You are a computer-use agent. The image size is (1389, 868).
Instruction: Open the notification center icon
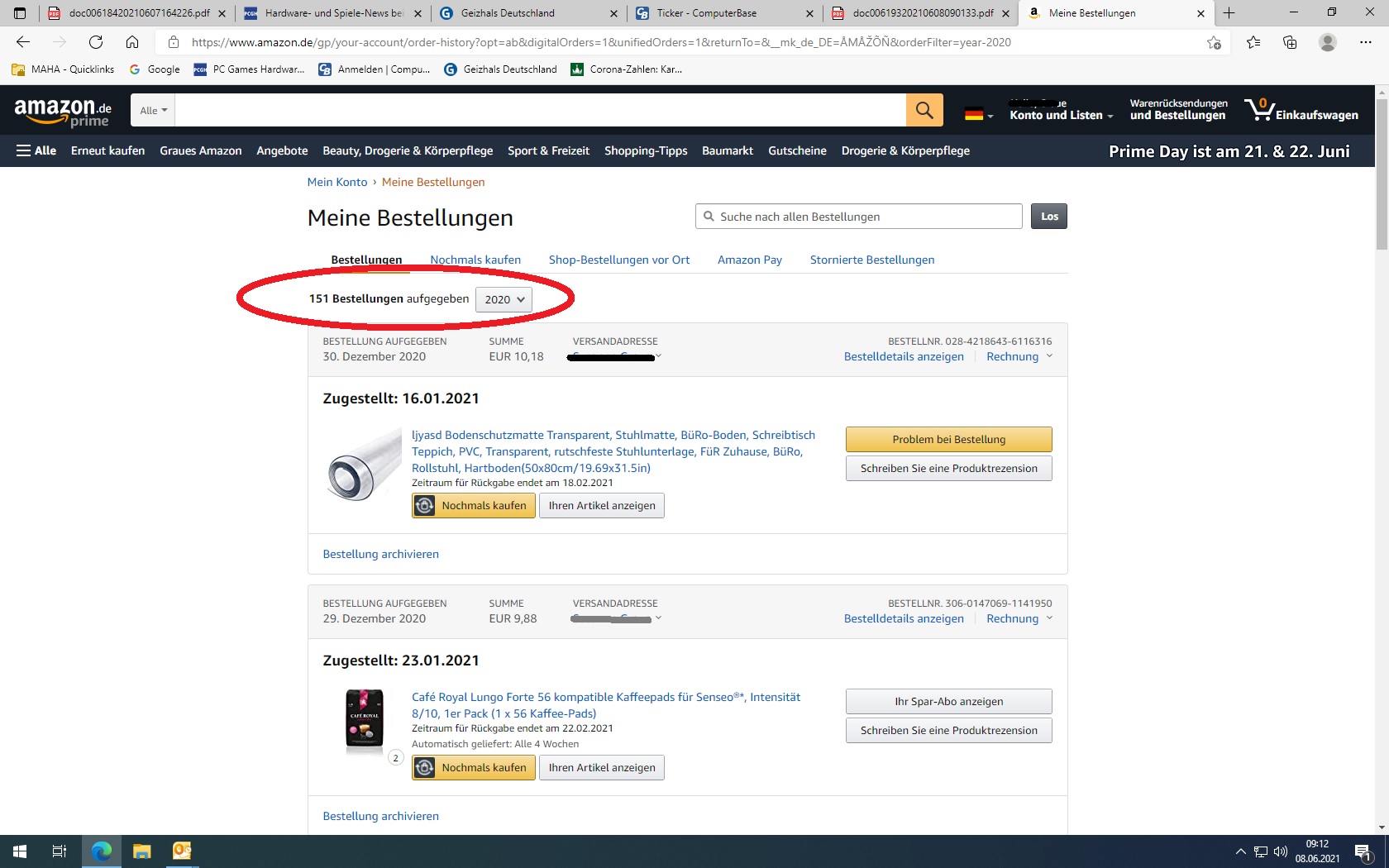[x=1364, y=851]
